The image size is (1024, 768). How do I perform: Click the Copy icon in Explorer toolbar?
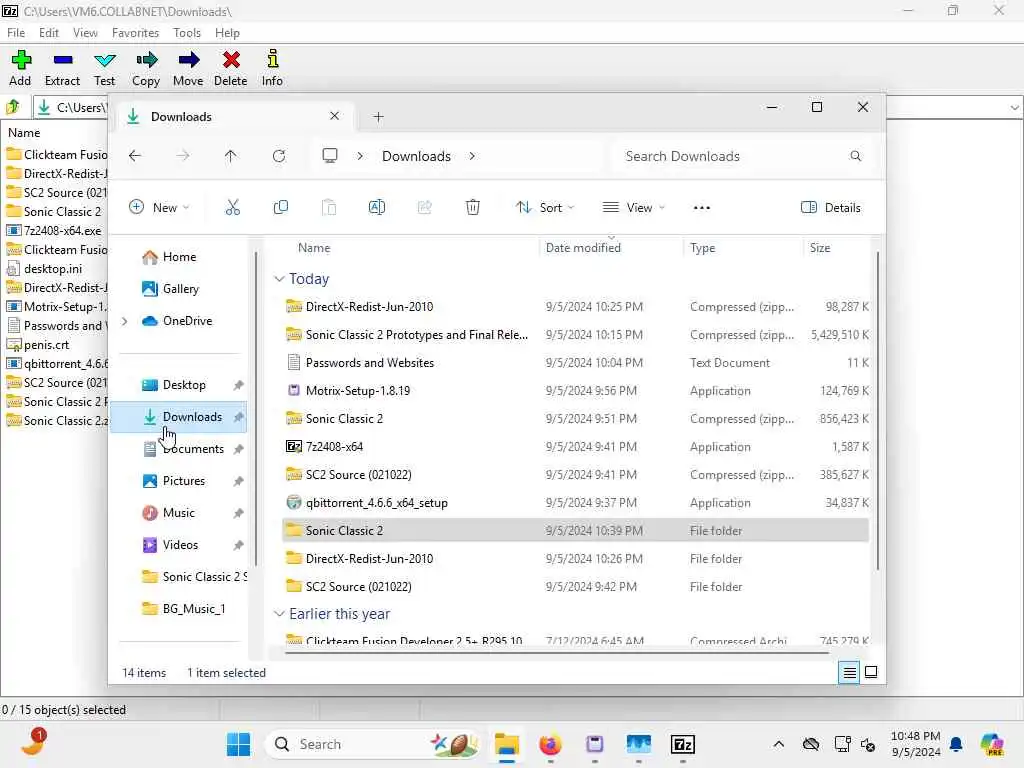pyautogui.click(x=281, y=208)
